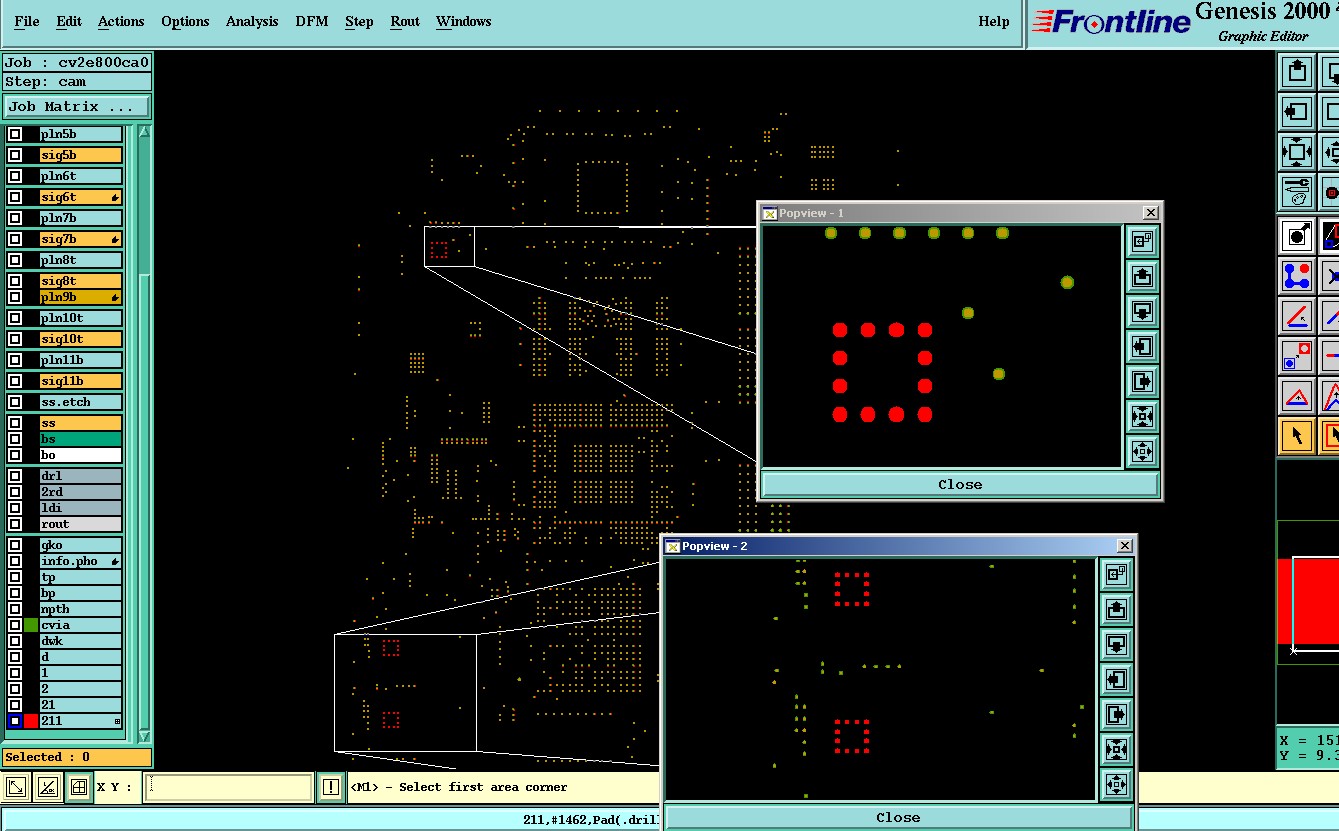Toggle display checkbox for layer pln5b
Image resolution: width=1339 pixels, height=831 pixels.
(15, 134)
